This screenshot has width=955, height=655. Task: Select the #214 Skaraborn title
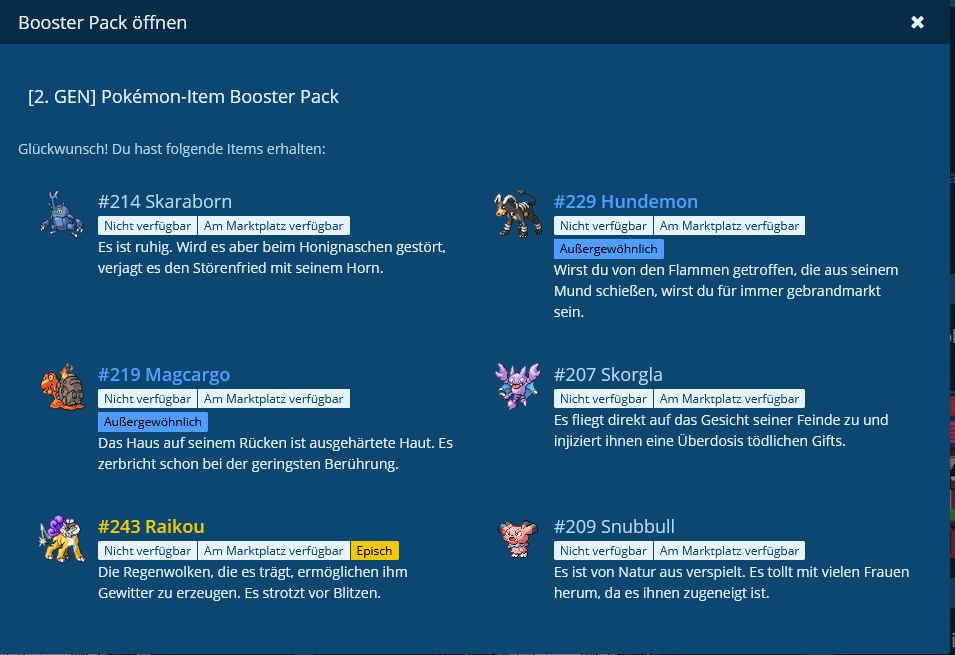click(165, 202)
